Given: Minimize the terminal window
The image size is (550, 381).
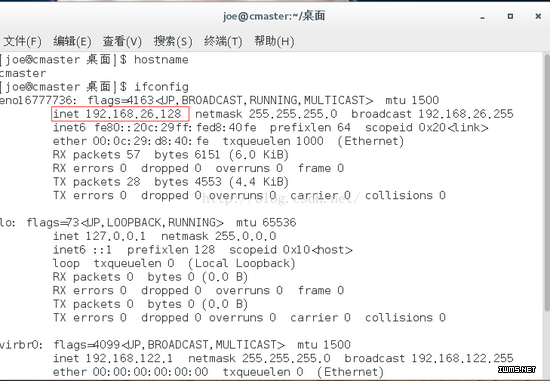Looking at the screenshot, I should coord(483,16).
